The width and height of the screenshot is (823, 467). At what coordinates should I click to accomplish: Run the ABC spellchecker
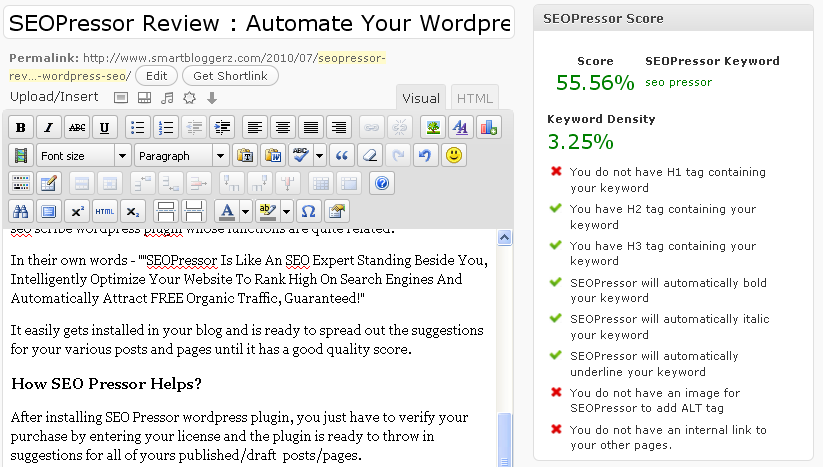pos(301,155)
